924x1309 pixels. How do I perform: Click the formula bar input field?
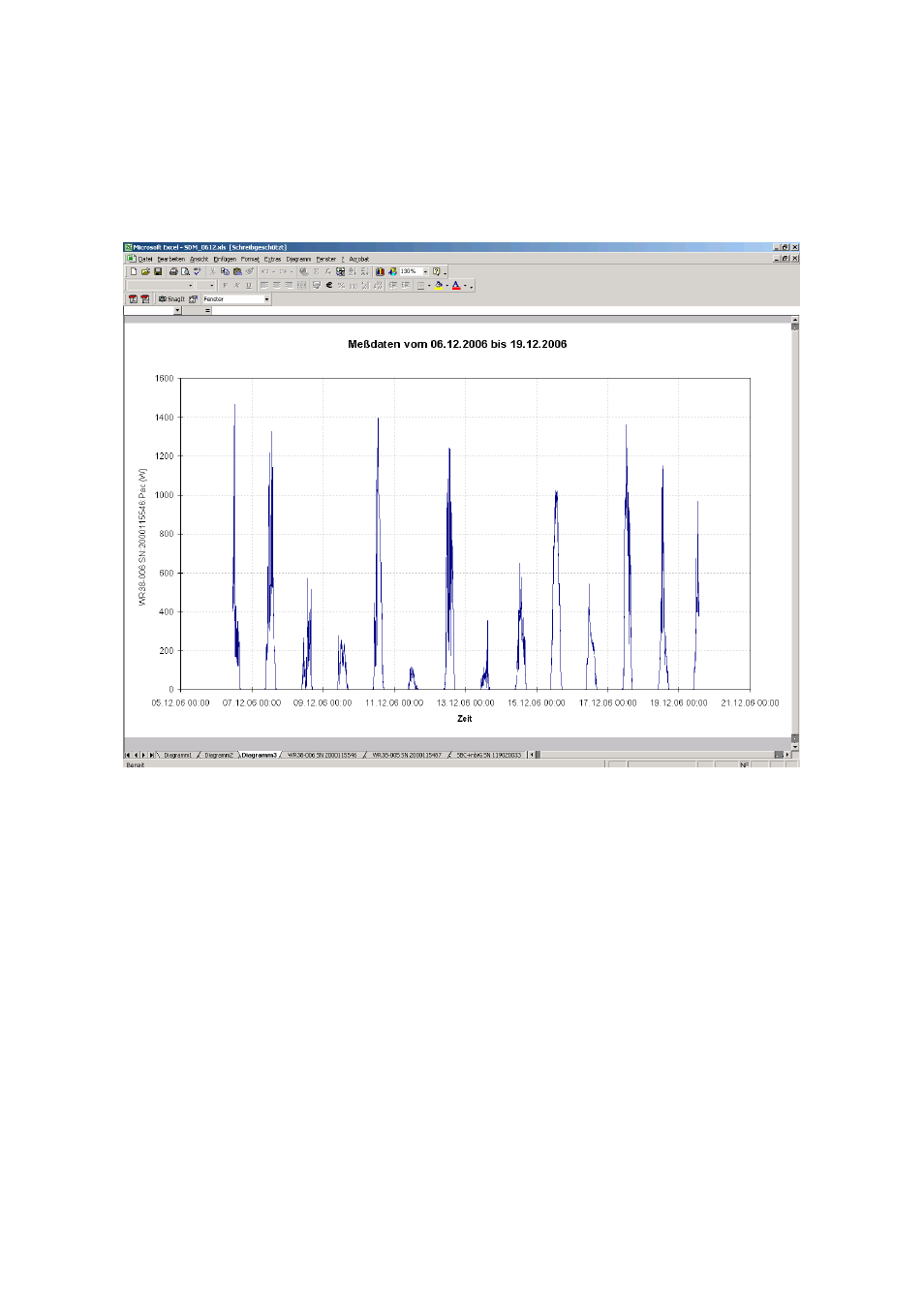pyautogui.click(x=506, y=311)
